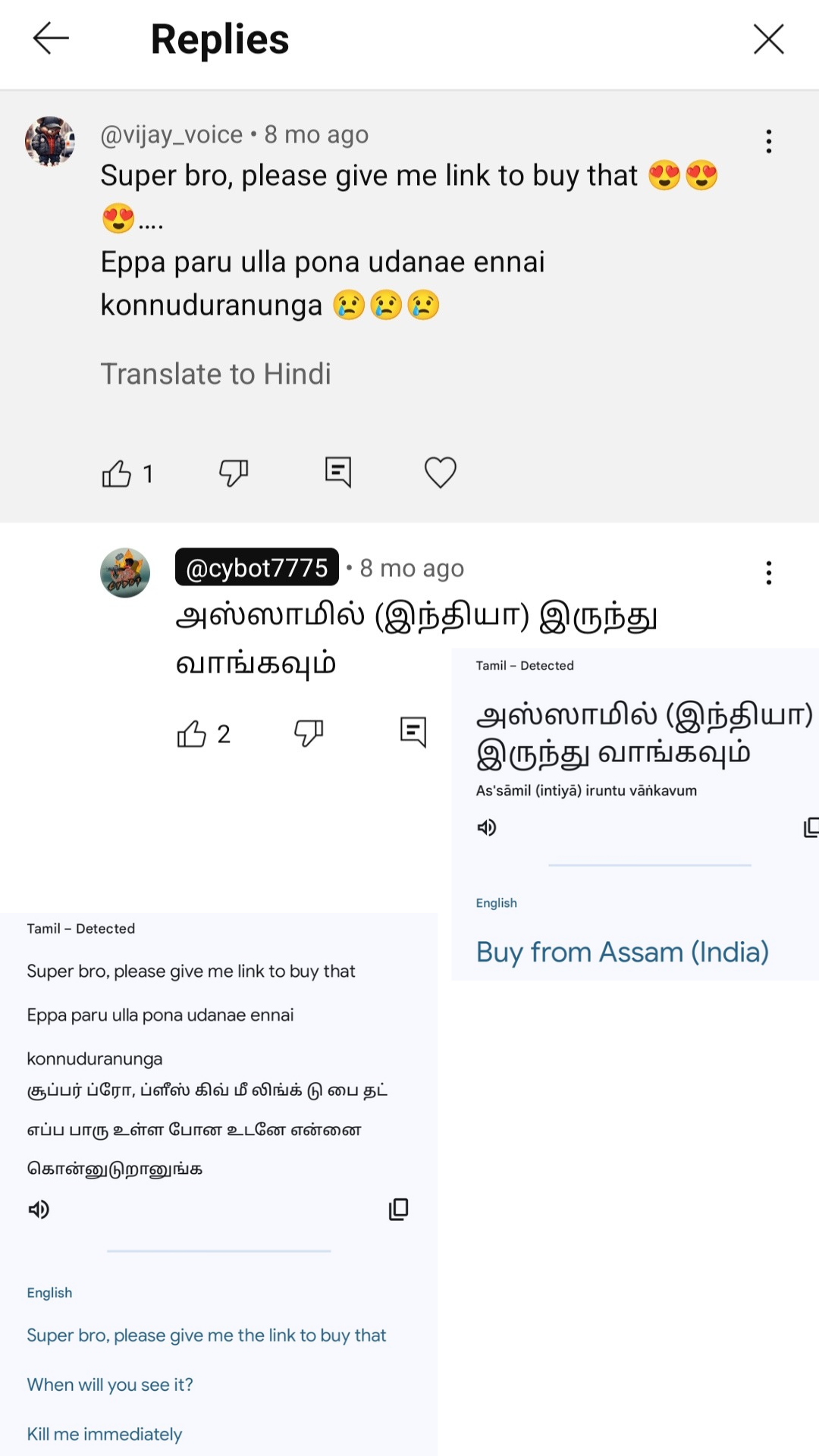Copy the Assam Tamil text
This screenshot has width=819, height=1456.
tap(811, 827)
